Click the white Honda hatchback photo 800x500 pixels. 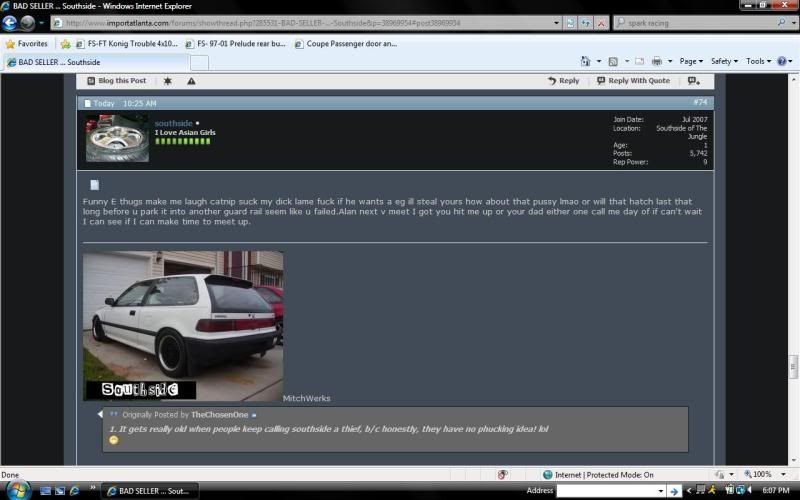(x=182, y=325)
